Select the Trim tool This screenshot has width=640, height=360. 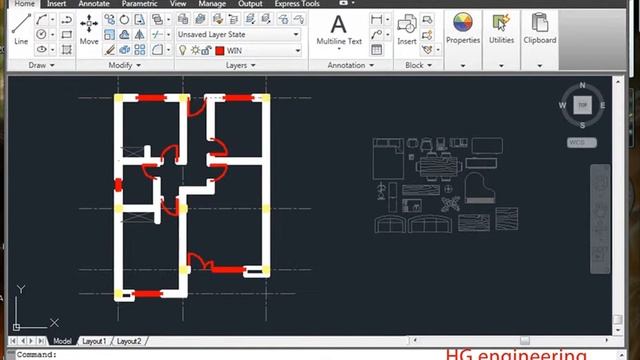157,34
